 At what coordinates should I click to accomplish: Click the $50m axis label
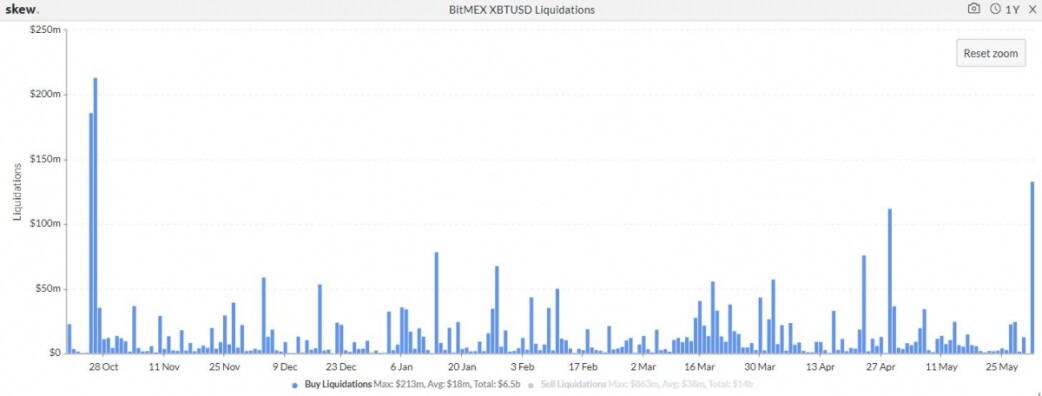(x=49, y=289)
